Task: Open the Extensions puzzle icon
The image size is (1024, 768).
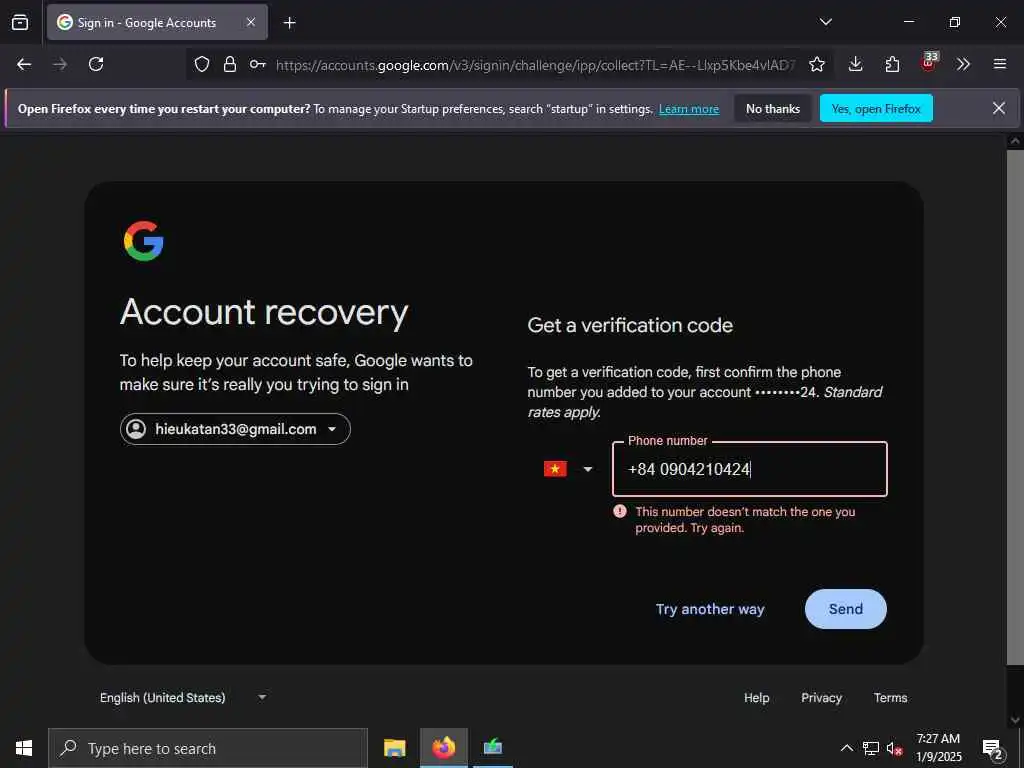Action: pyautogui.click(x=892, y=64)
